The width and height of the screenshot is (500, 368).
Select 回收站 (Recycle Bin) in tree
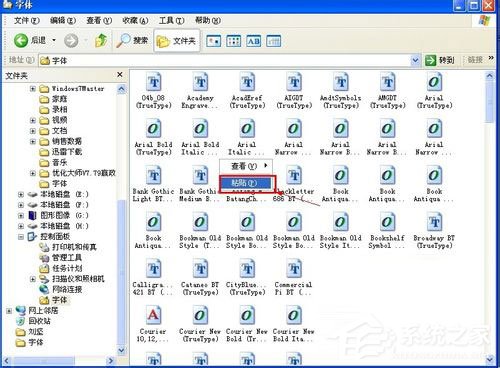33,321
